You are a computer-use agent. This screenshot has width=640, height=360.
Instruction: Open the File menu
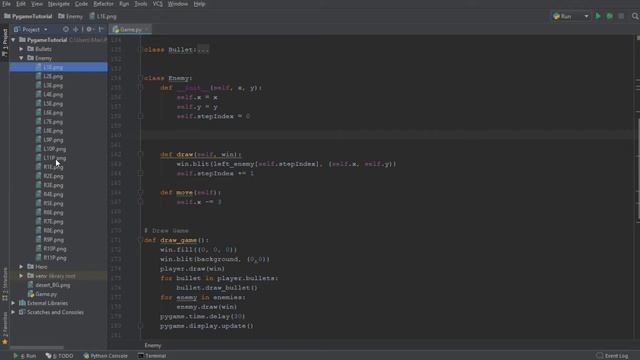[6, 4]
